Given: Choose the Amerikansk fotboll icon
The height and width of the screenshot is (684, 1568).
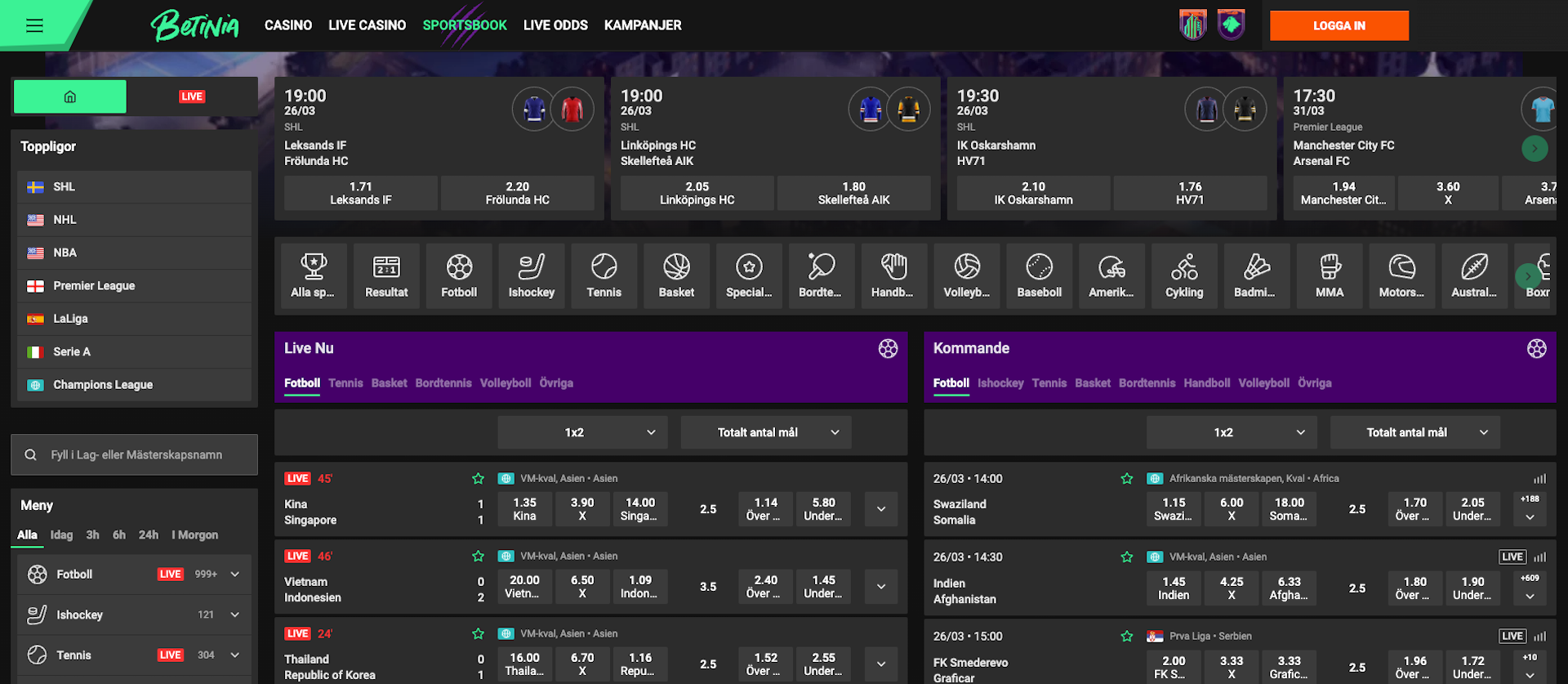Looking at the screenshot, I should (x=1112, y=275).
